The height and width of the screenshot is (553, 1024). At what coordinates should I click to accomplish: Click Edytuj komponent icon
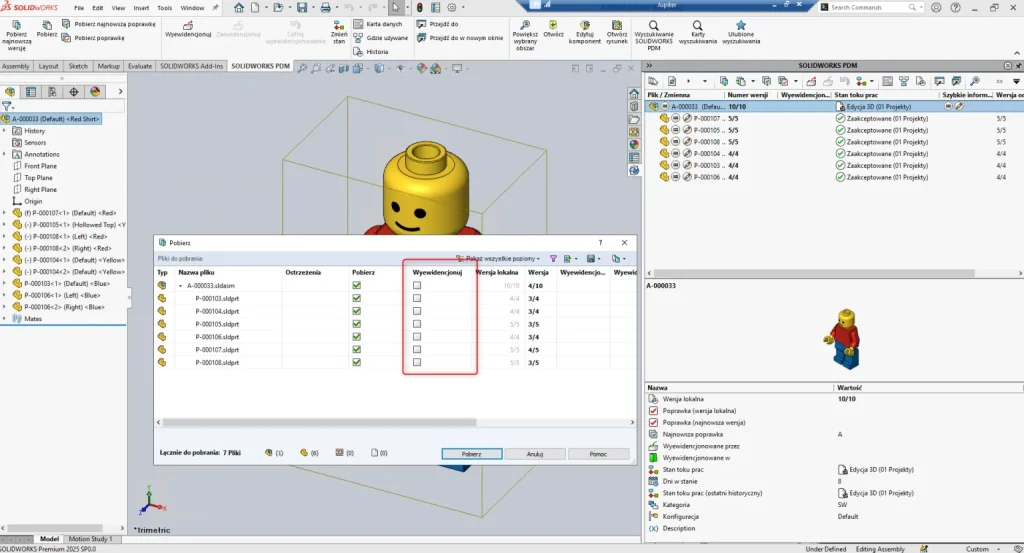[x=584, y=25]
